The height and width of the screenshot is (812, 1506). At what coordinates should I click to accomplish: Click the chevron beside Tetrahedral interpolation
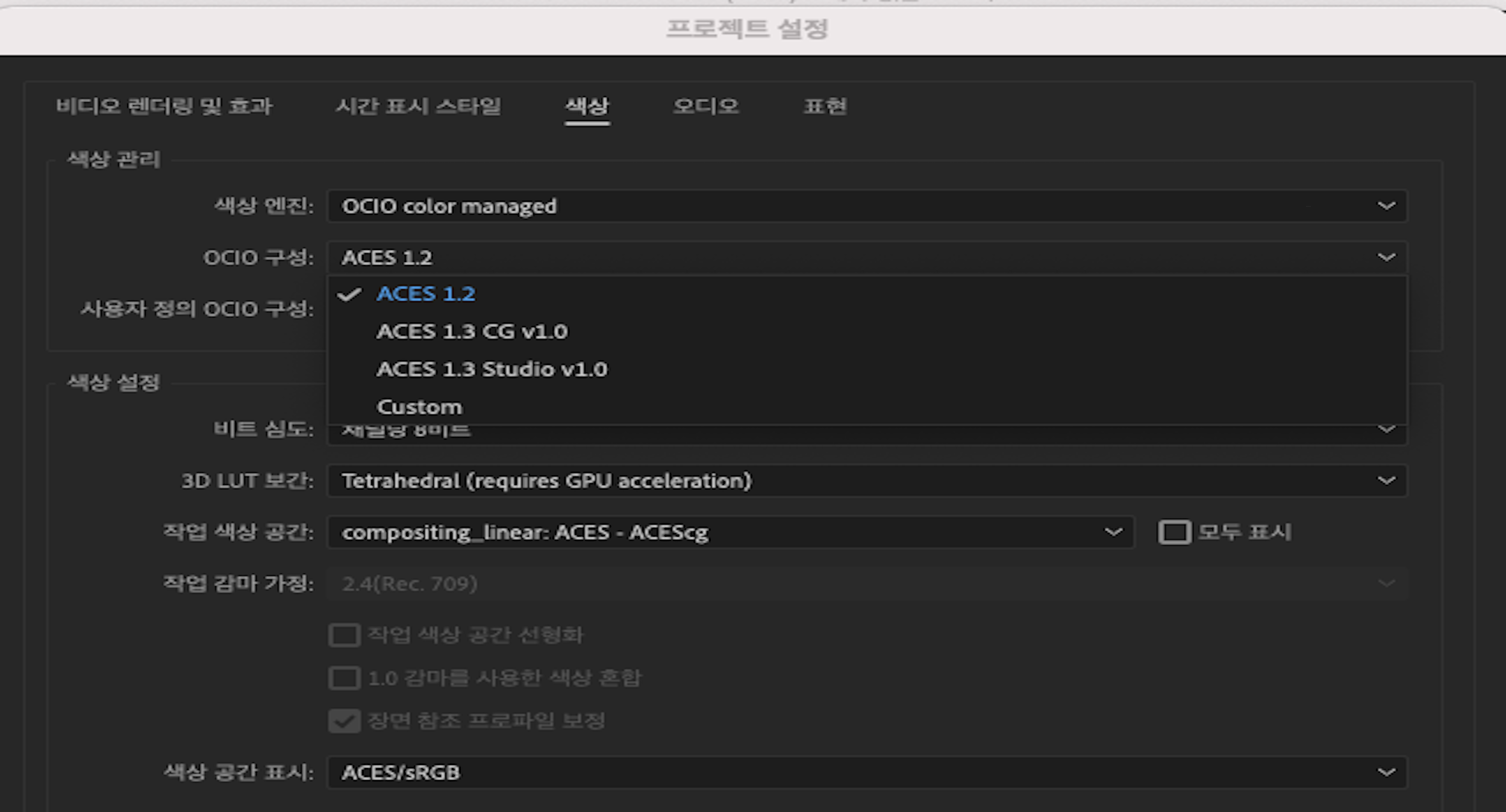coord(1386,481)
